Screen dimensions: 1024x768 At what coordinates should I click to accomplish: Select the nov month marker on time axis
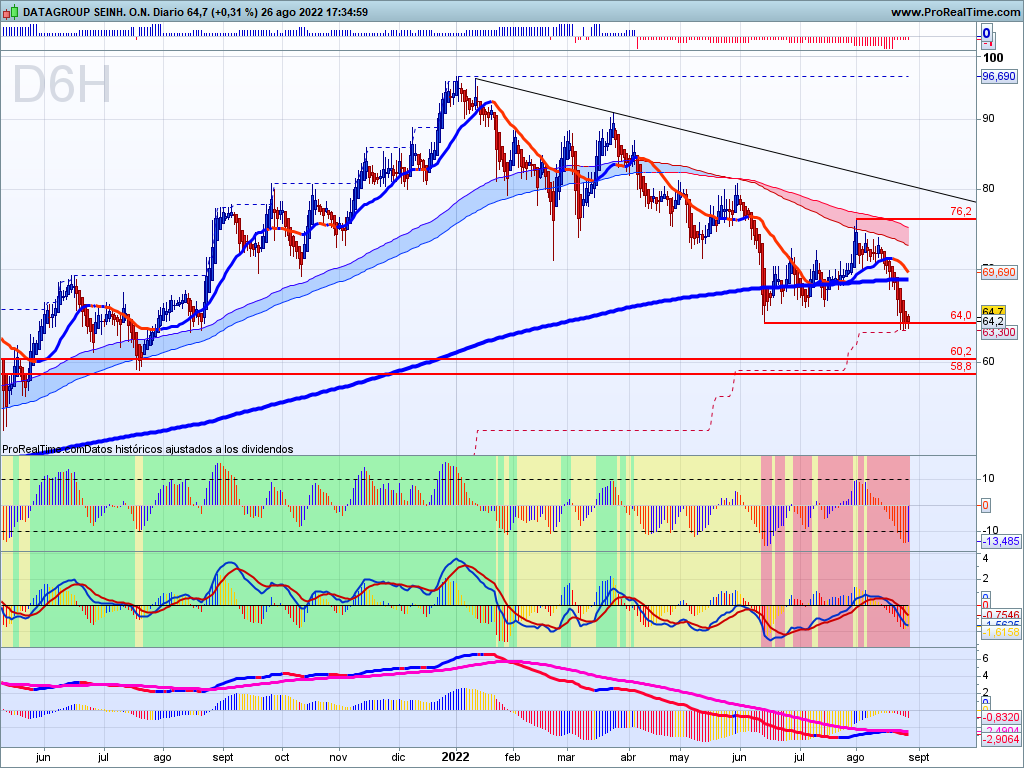coord(338,758)
